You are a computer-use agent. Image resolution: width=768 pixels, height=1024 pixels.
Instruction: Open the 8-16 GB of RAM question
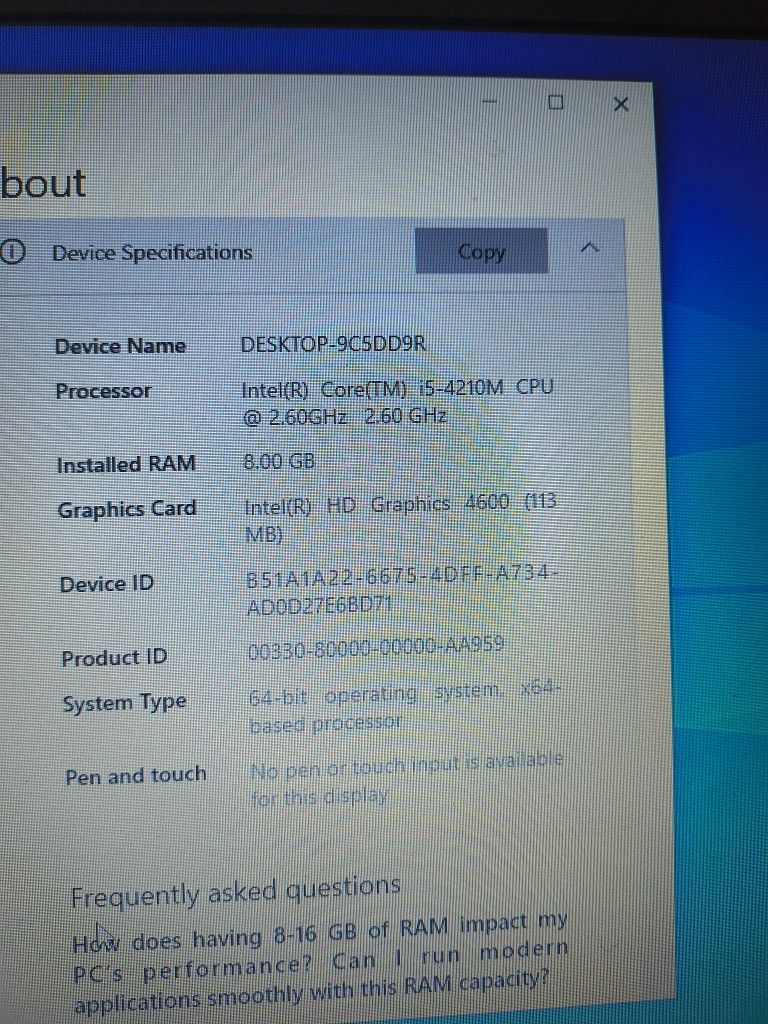point(320,963)
